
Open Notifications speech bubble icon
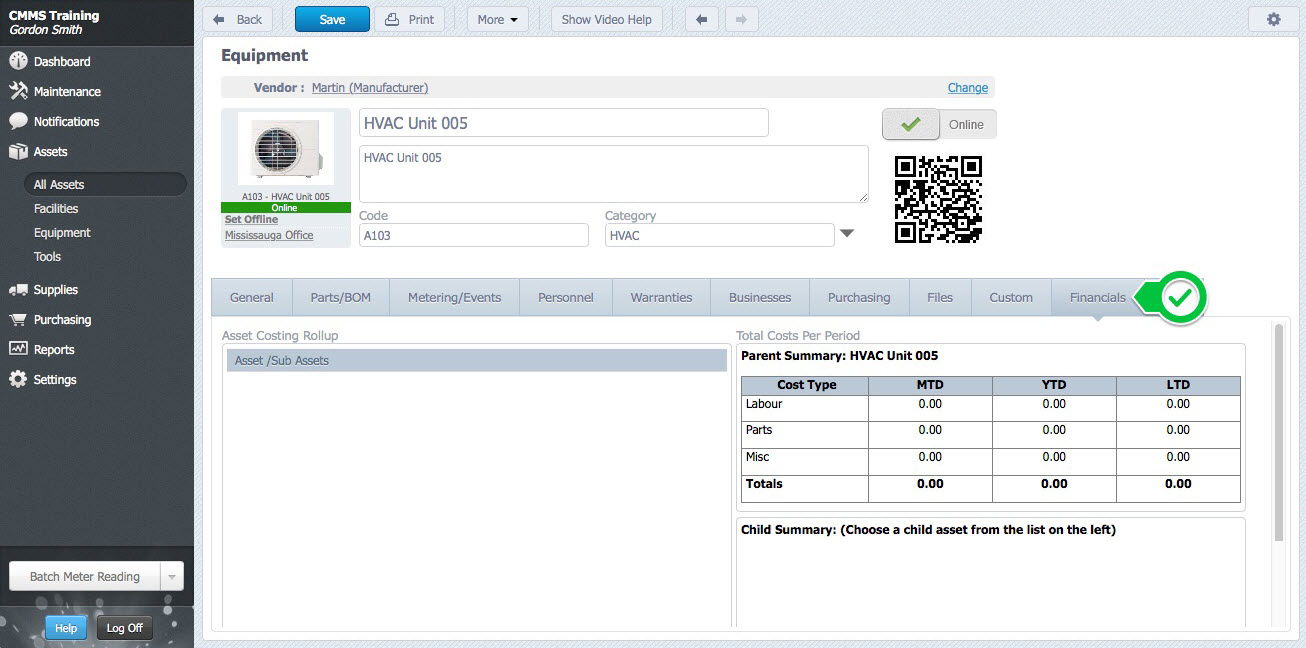point(18,121)
